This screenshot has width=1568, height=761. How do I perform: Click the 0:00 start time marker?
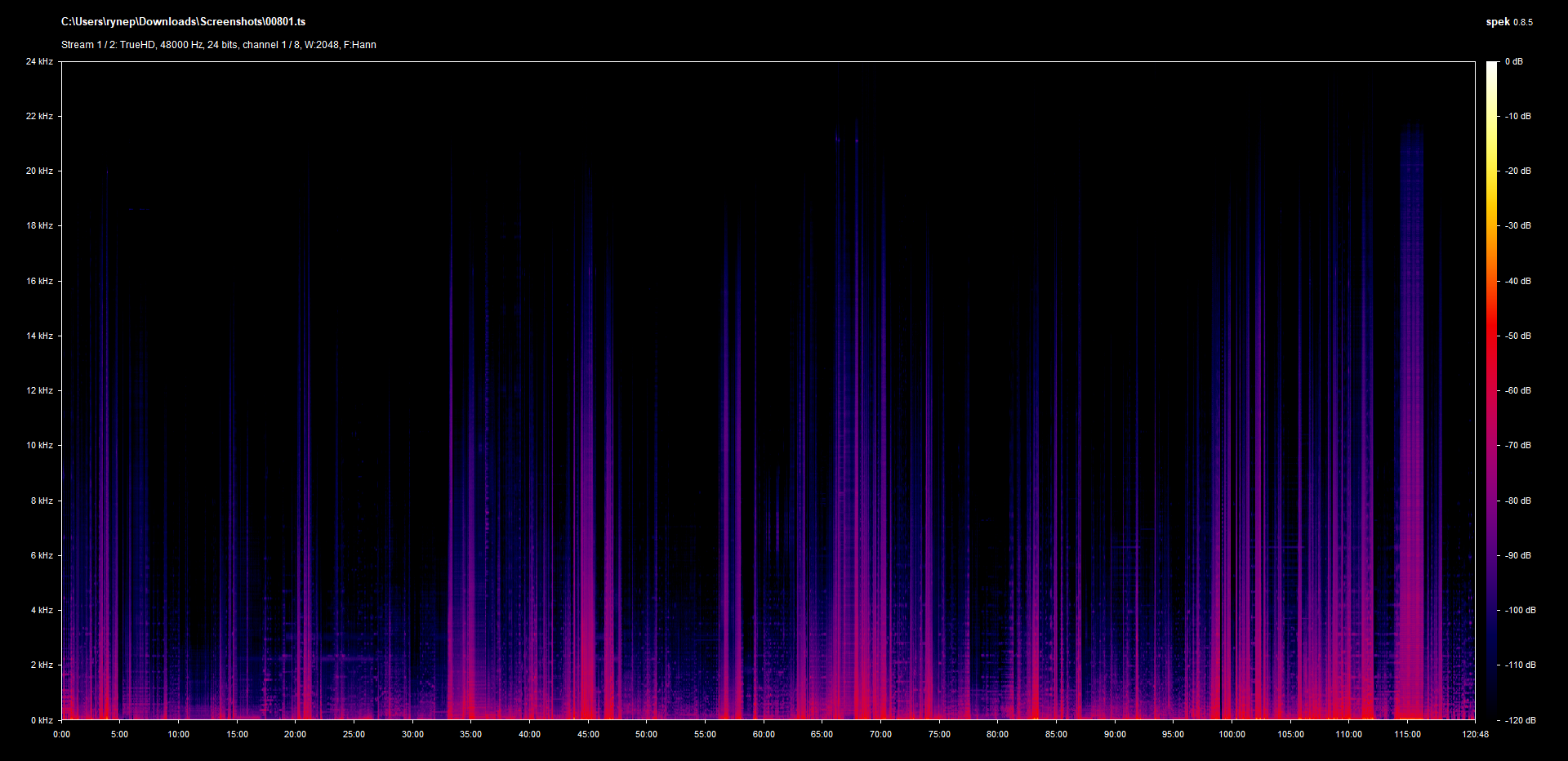[62, 735]
